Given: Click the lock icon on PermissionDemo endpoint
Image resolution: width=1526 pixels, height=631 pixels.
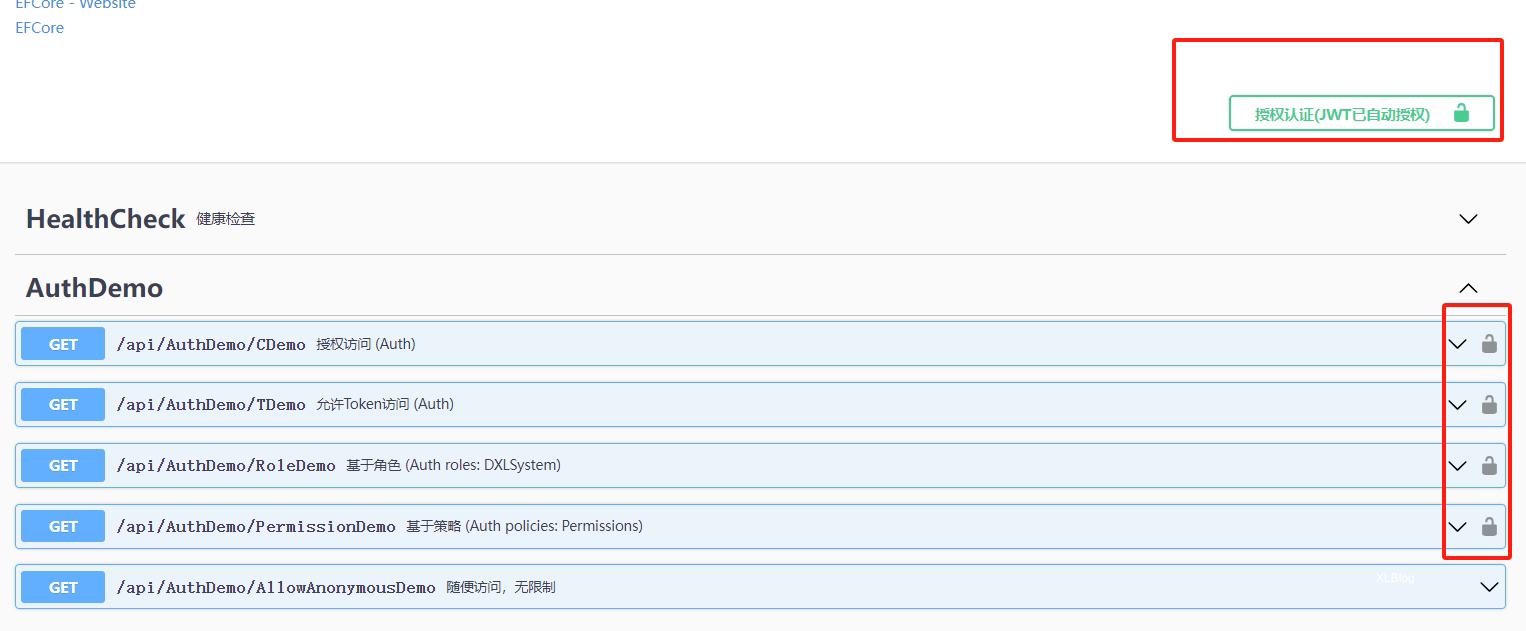Looking at the screenshot, I should tap(1489, 527).
